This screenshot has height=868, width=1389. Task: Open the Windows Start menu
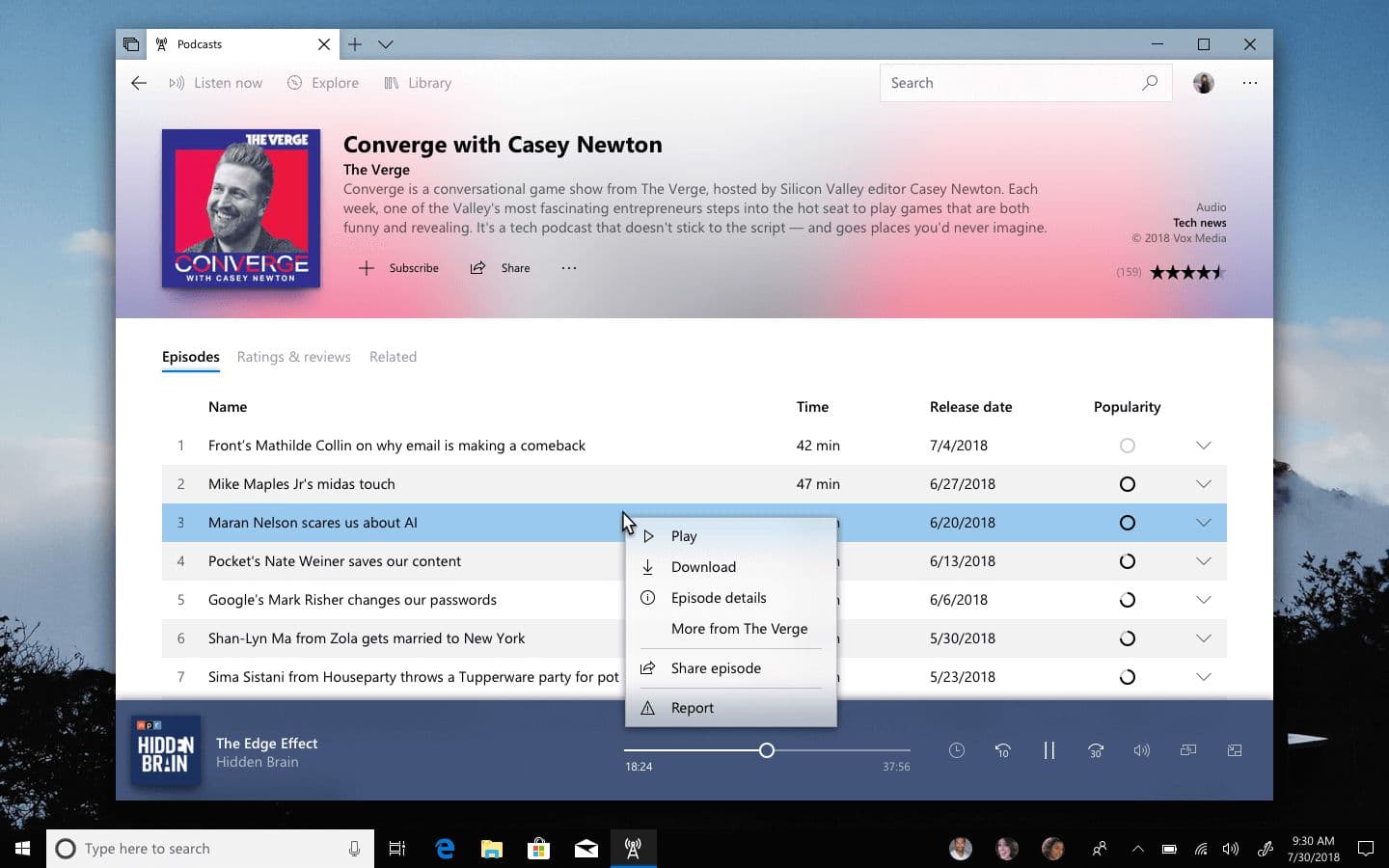click(x=23, y=849)
